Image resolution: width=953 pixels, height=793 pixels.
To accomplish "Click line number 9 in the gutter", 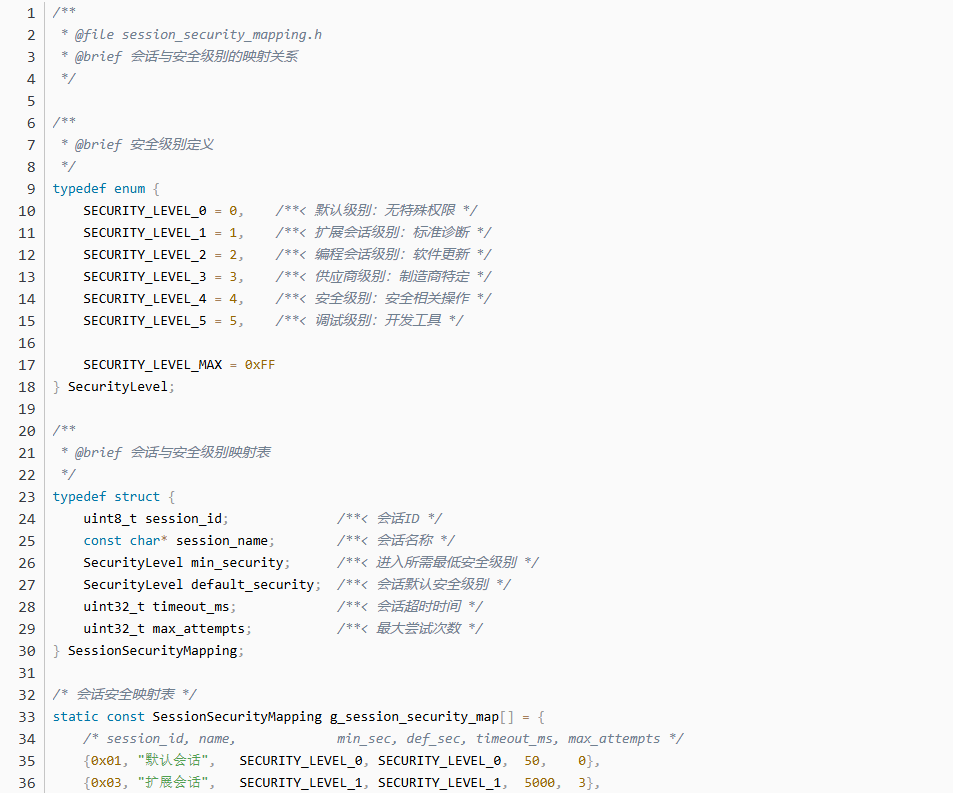I will 27,188.
